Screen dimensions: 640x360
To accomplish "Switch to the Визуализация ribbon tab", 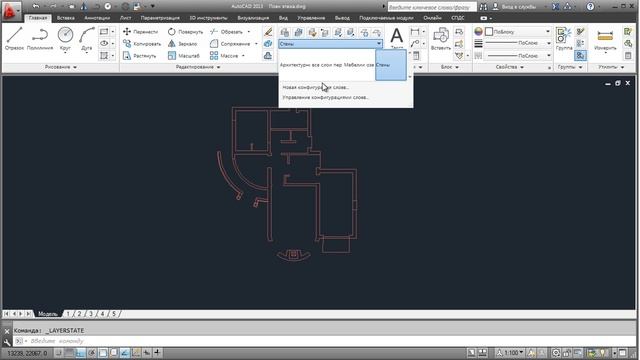I will pos(253,18).
